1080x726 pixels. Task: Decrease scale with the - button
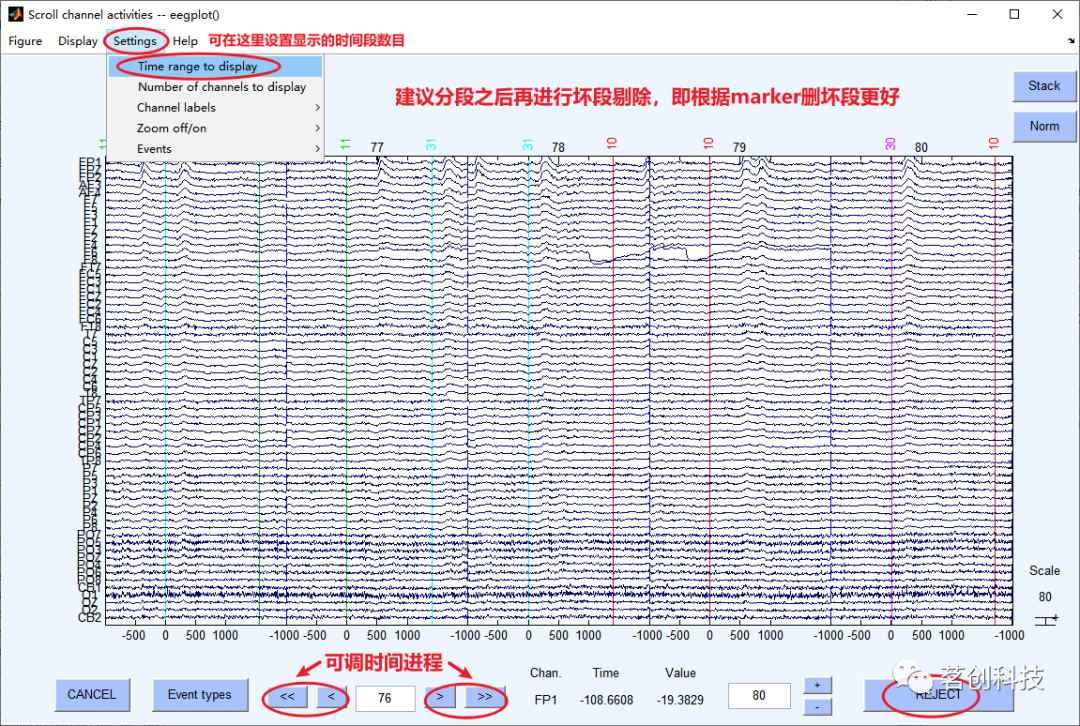click(x=818, y=707)
